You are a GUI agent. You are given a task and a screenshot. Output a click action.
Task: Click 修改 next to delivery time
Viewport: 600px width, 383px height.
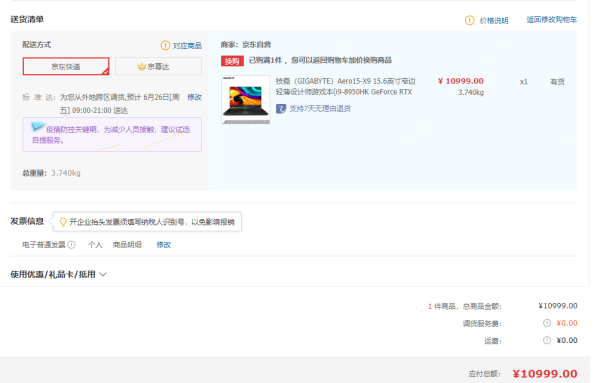point(194,97)
